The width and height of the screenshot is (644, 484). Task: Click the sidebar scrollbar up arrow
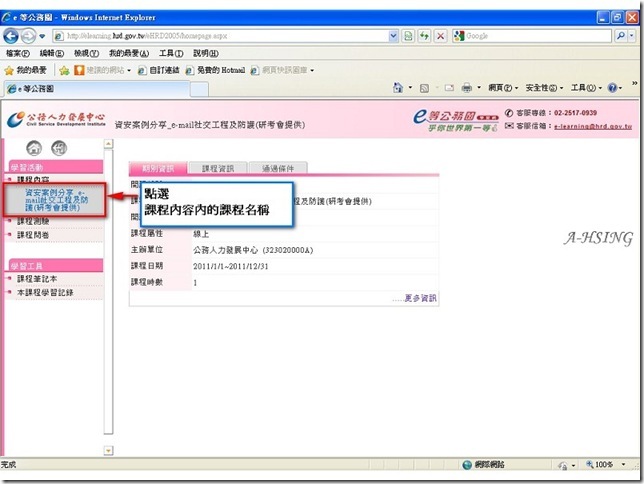coord(108,144)
